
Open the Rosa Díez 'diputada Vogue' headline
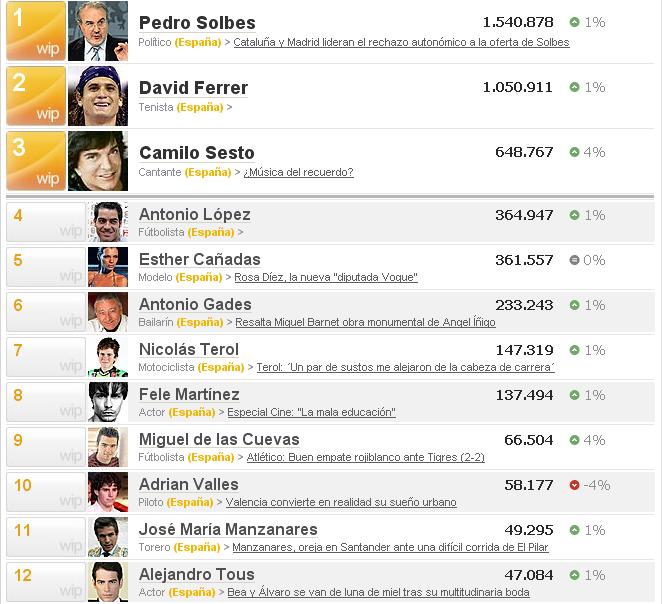(x=324, y=277)
